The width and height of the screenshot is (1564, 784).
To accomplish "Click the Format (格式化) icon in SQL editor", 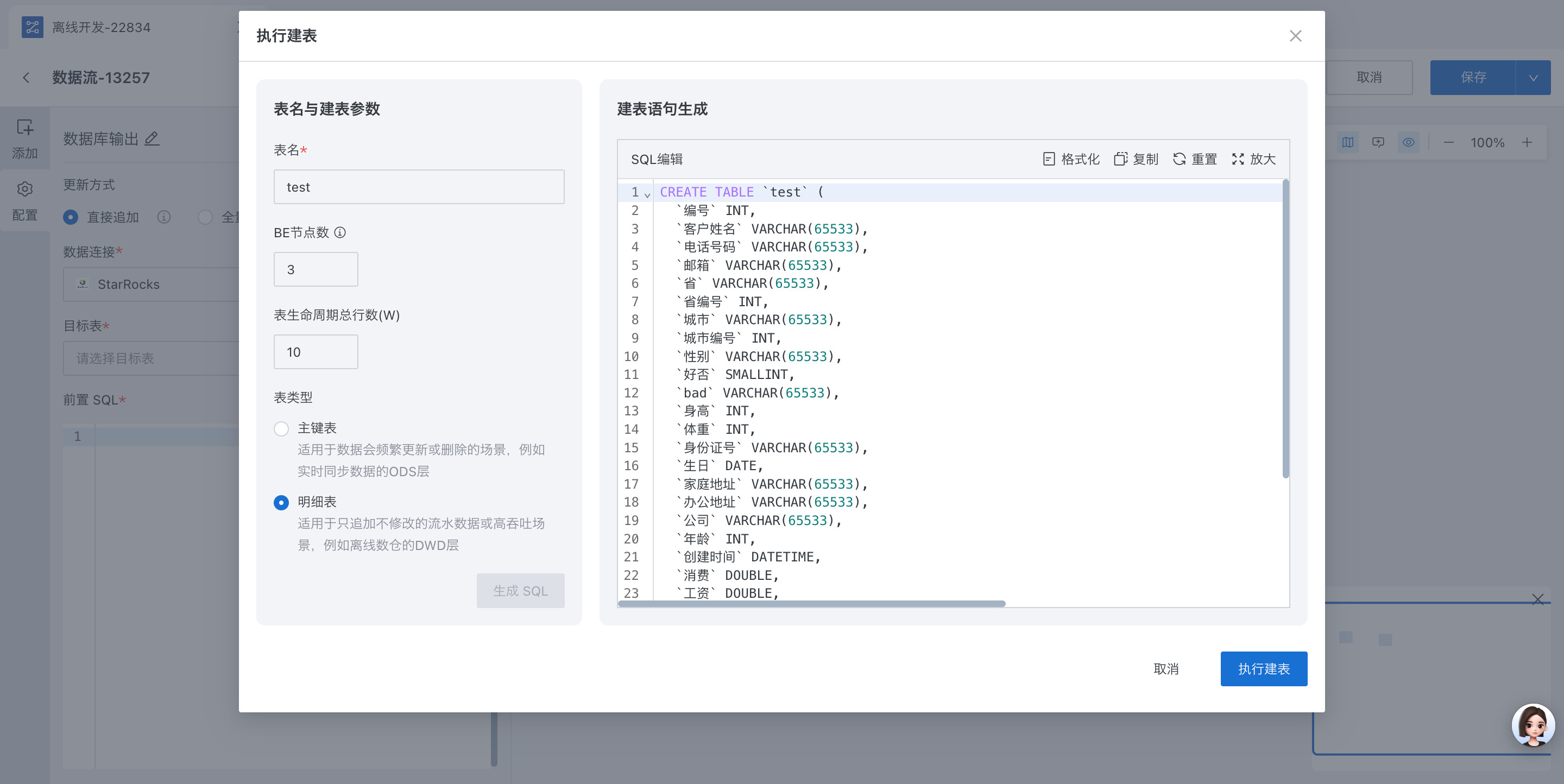I will click(1049, 159).
